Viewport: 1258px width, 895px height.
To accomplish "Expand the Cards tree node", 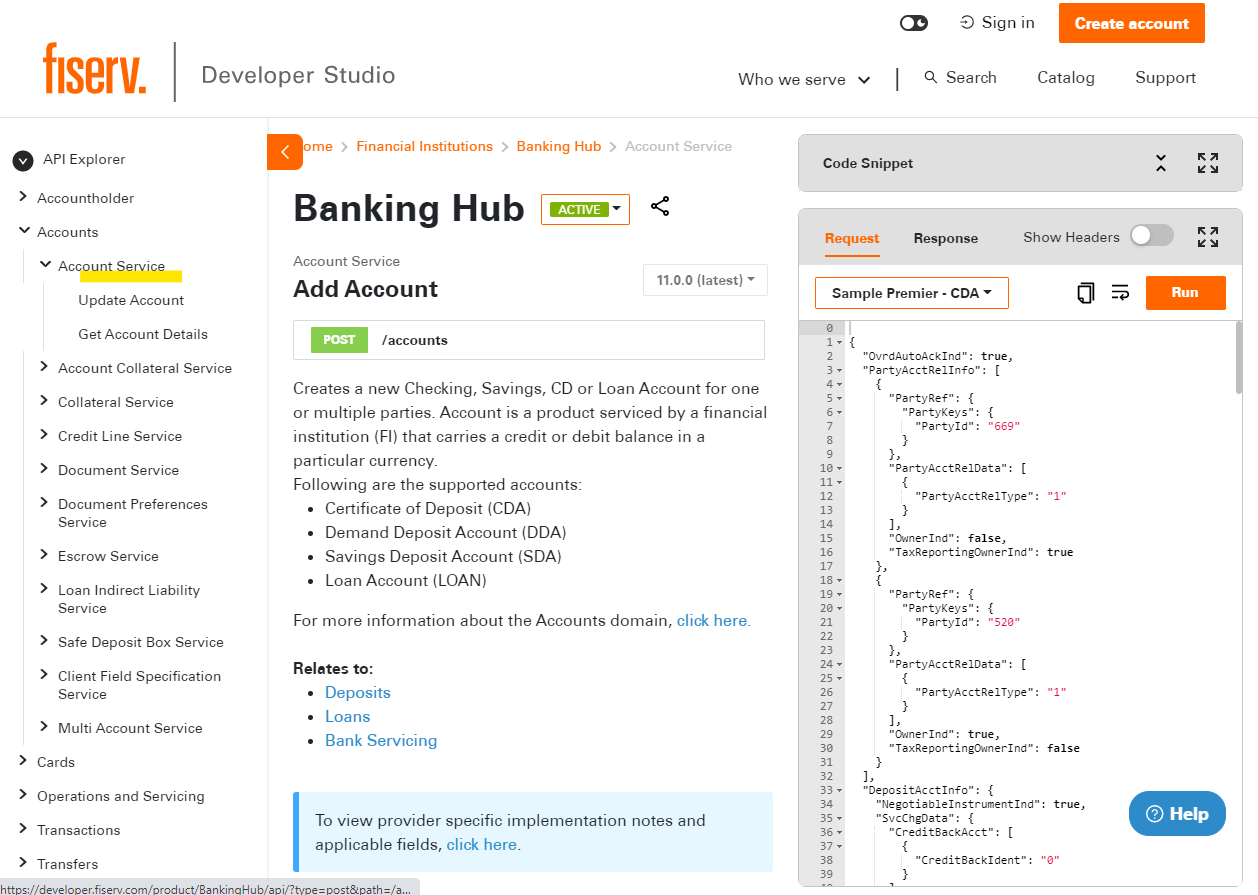I will 23,761.
